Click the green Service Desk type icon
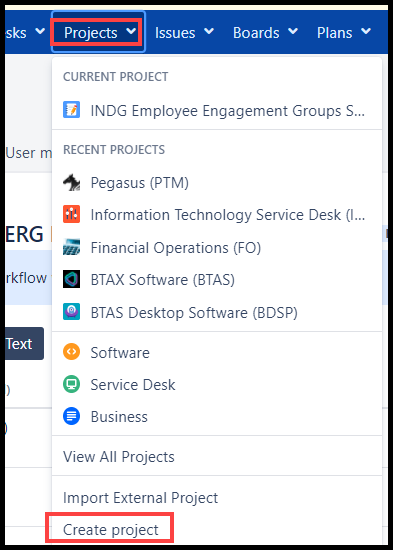Image resolution: width=393 pixels, height=550 pixels. coord(71,384)
